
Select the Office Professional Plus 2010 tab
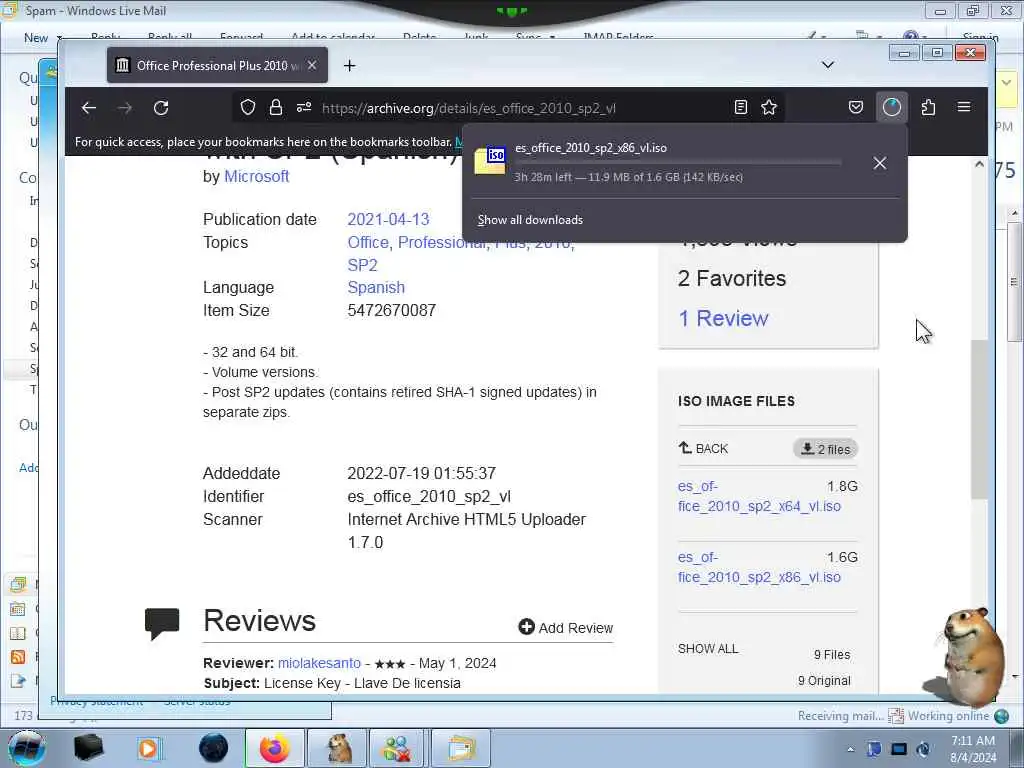pos(217,65)
